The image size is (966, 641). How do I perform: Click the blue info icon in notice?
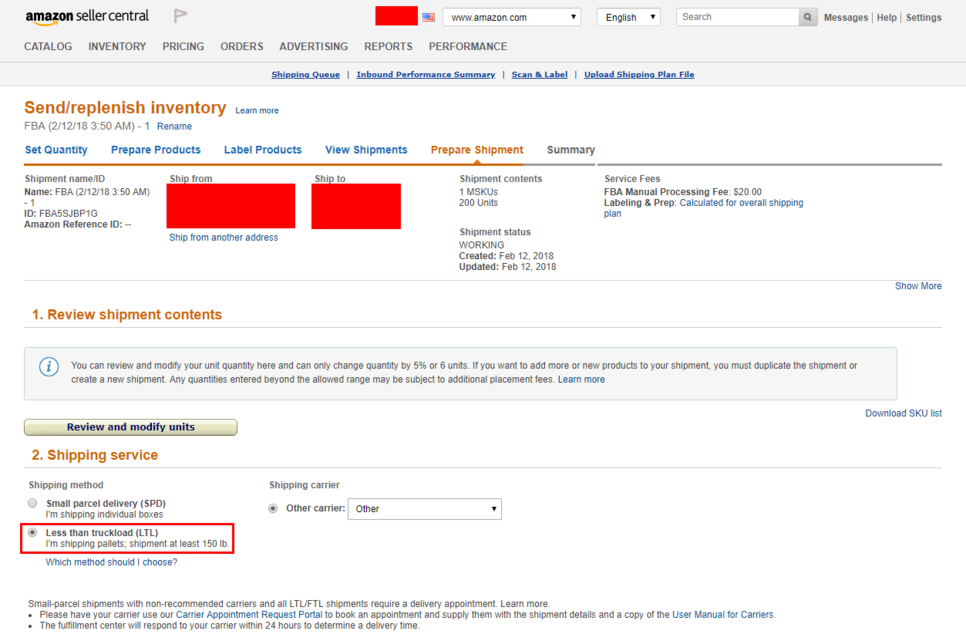click(x=49, y=367)
